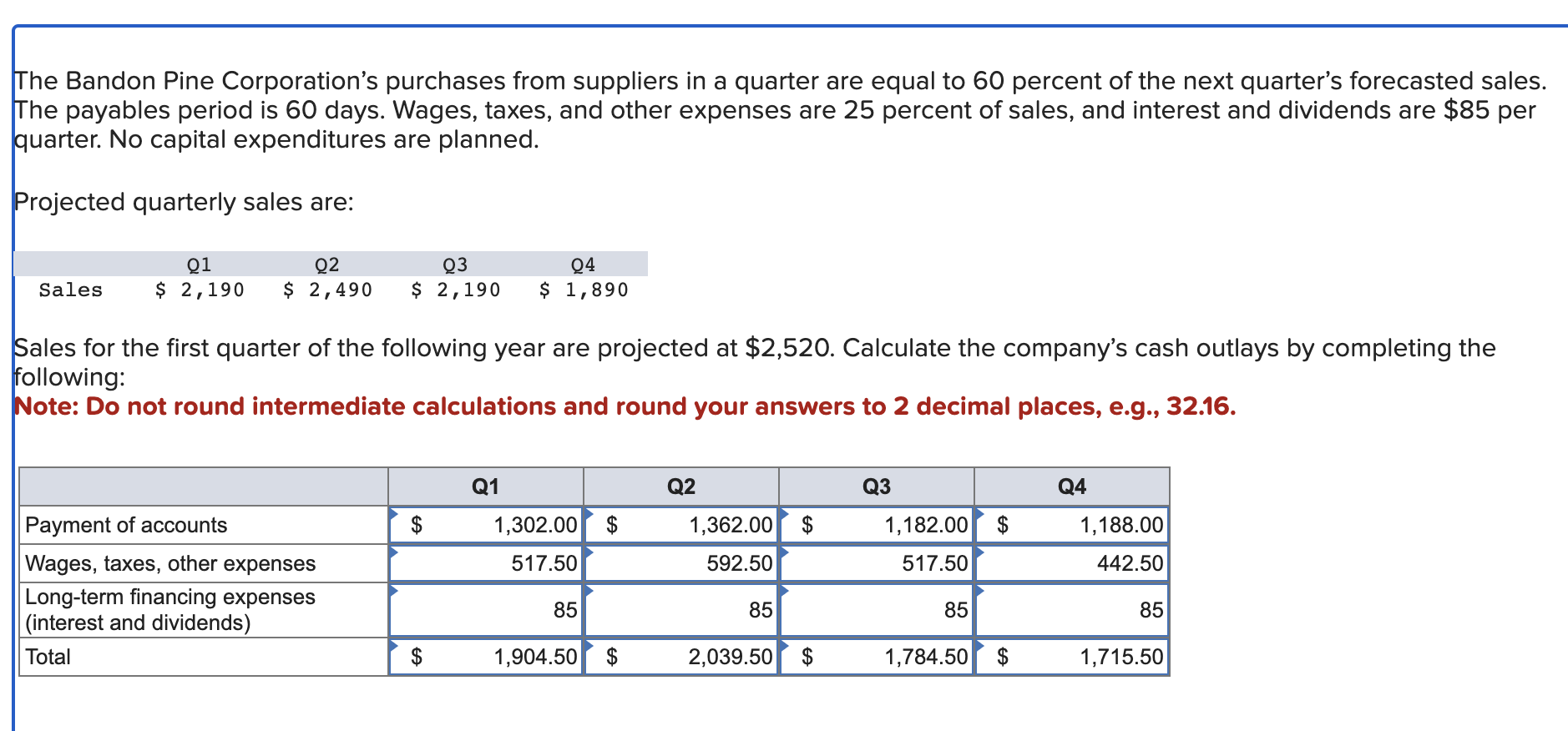Image resolution: width=1568 pixels, height=731 pixels.
Task: Select Q2 Total cell showing 2,039.50
Action: pyautogui.click(x=681, y=657)
